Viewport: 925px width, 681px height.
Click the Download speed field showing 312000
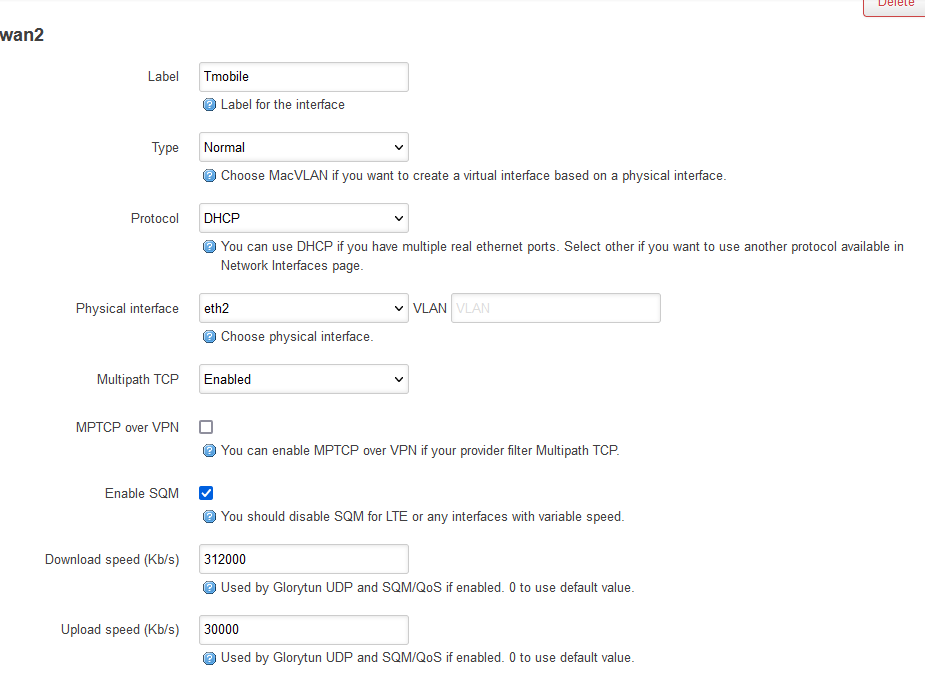pos(303,558)
